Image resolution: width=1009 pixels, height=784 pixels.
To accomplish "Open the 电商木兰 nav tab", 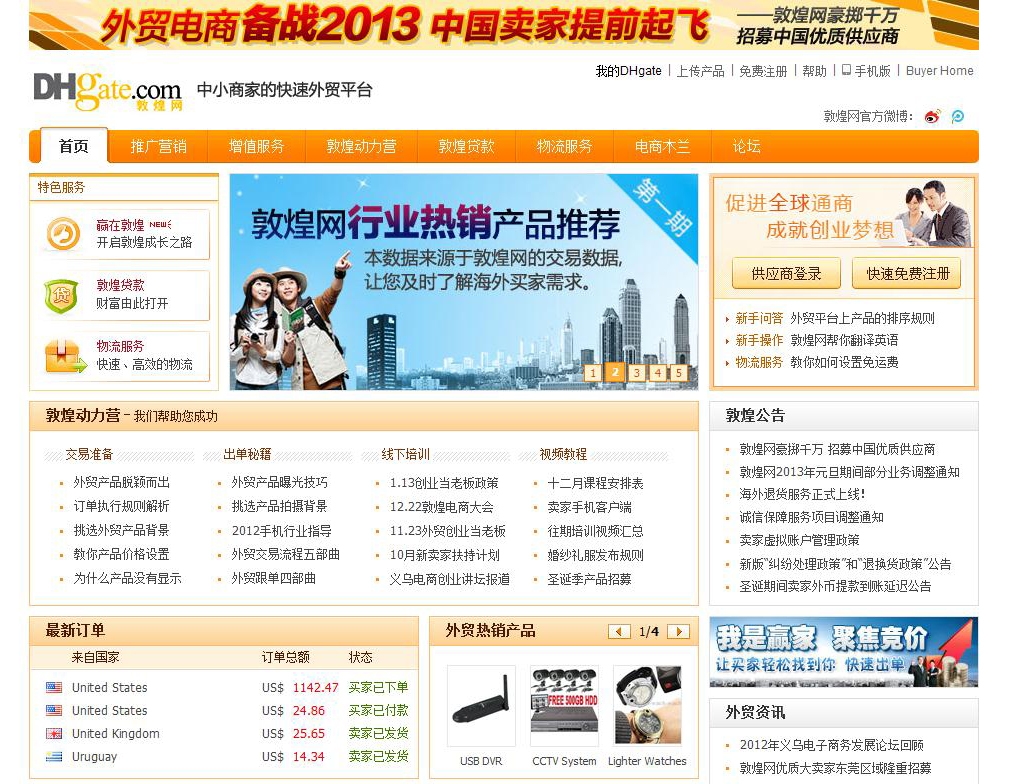I will (x=662, y=147).
